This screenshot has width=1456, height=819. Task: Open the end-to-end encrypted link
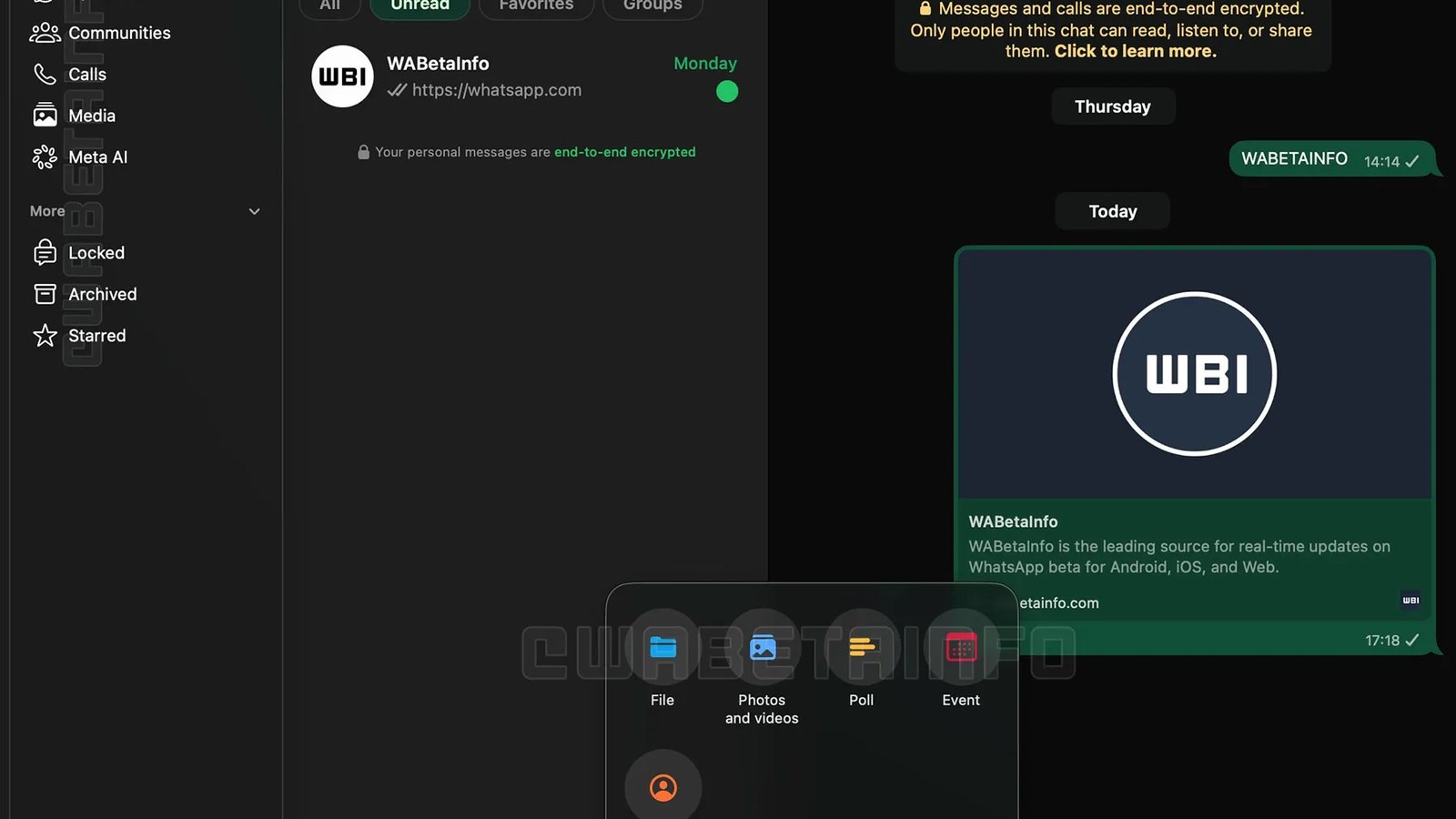click(624, 152)
